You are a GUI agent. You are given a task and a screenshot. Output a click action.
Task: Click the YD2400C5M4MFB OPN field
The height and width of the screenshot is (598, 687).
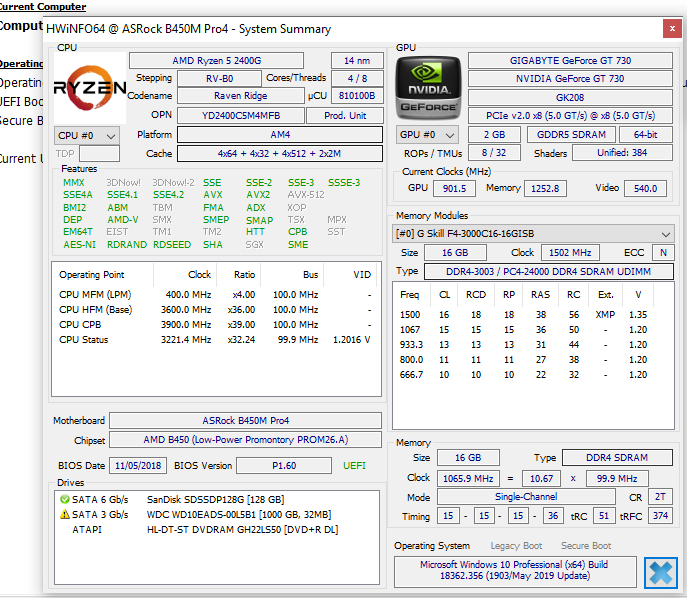pos(241,116)
